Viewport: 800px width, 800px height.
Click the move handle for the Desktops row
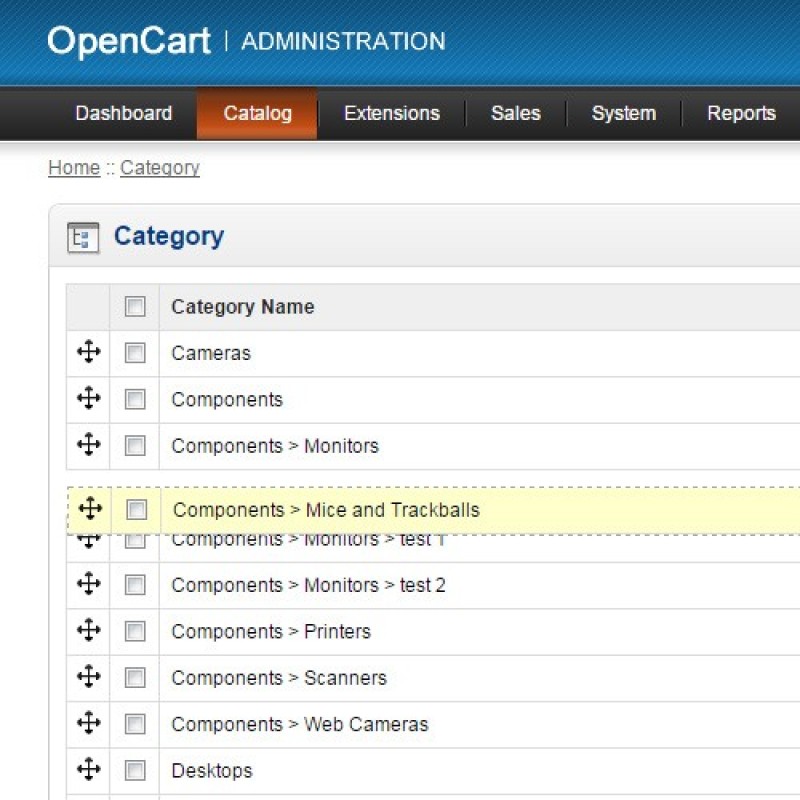(88, 770)
